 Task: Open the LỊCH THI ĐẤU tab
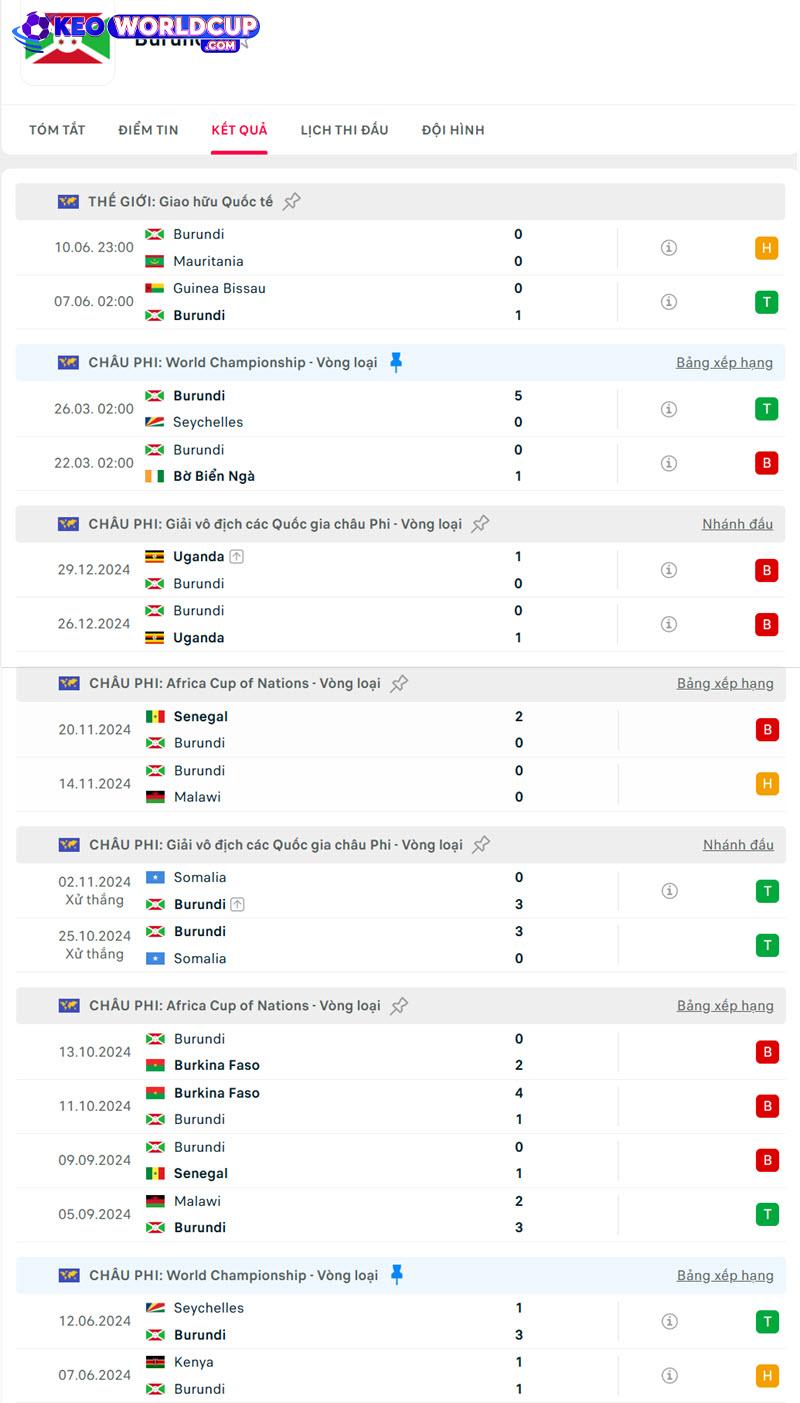tap(344, 130)
